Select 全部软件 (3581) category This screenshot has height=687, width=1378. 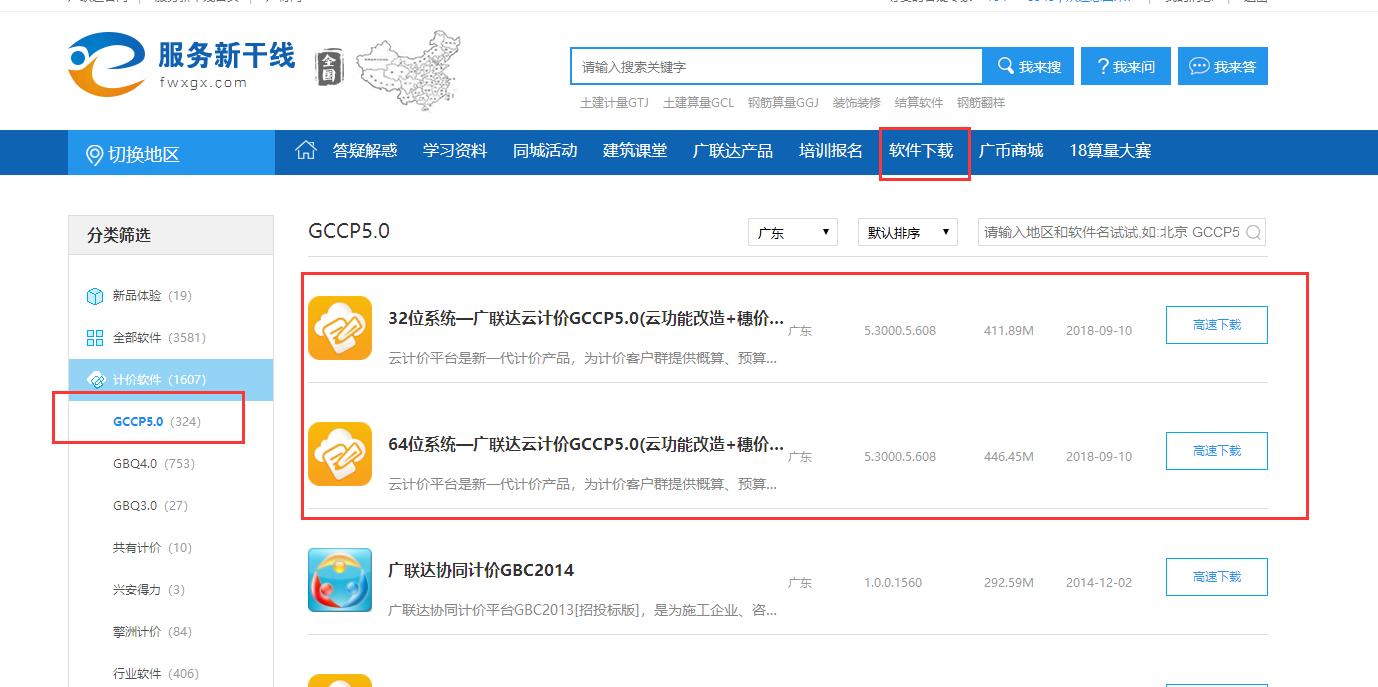pyautogui.click(x=171, y=338)
